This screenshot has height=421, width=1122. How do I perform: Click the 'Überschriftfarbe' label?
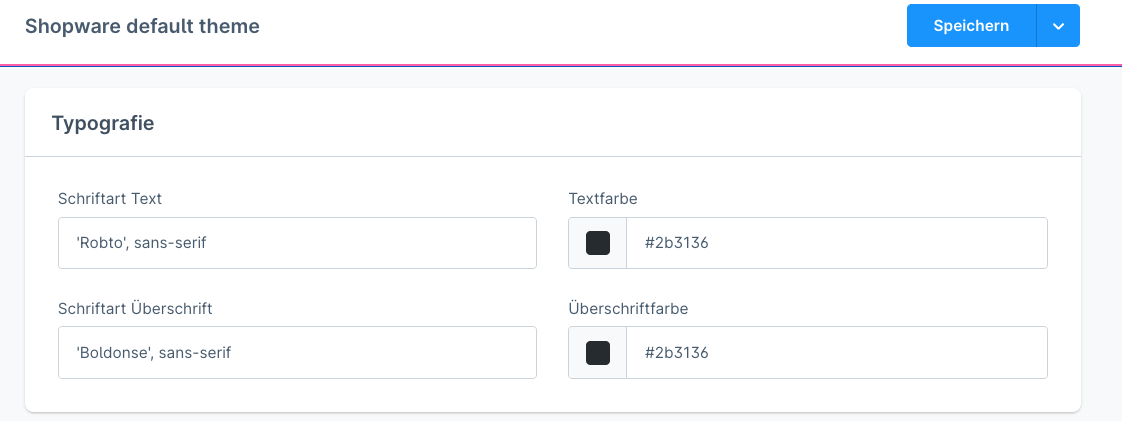[627, 309]
